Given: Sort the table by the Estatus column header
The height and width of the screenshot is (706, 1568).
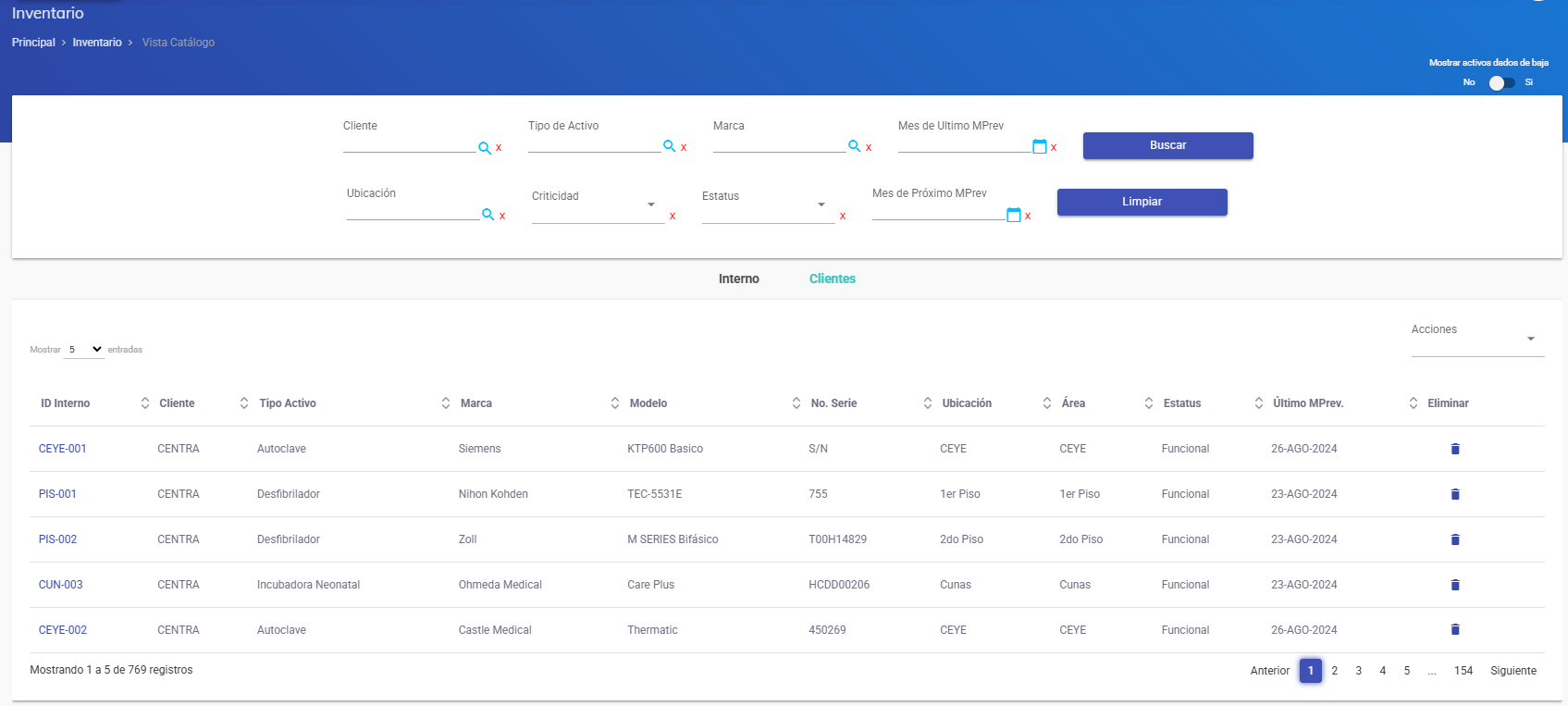Looking at the screenshot, I should coord(1181,403).
